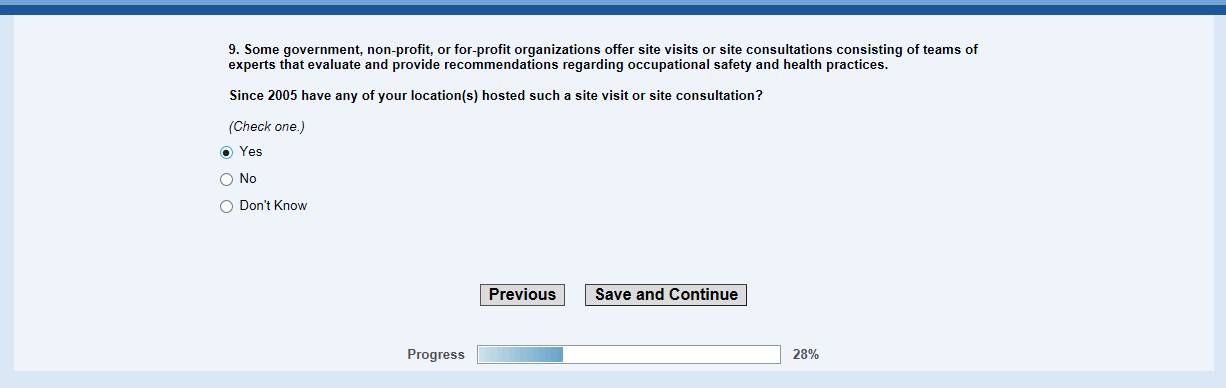Click the Previous button
1226x388 pixels.
tap(522, 295)
